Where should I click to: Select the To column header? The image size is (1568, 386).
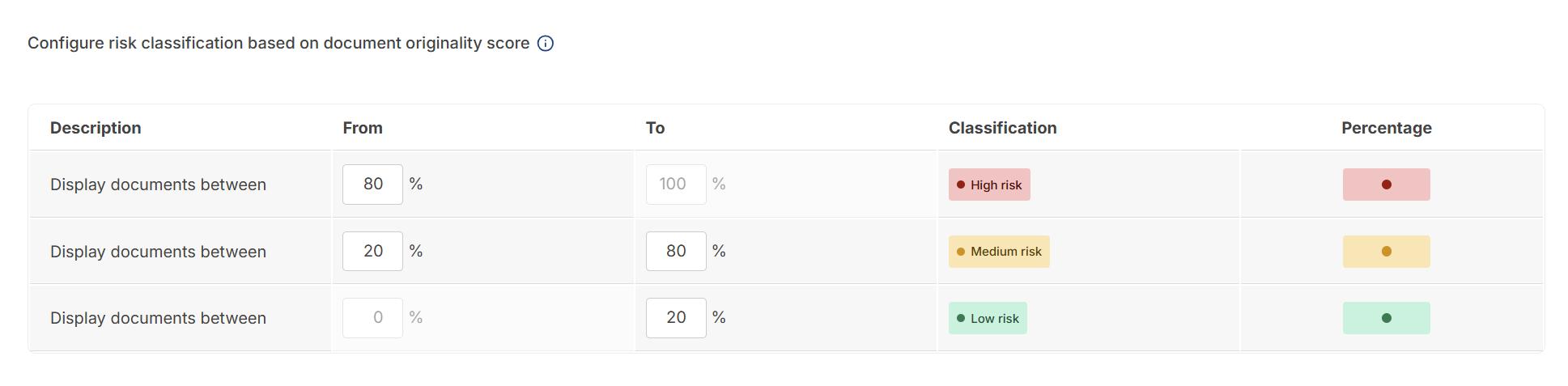click(655, 128)
